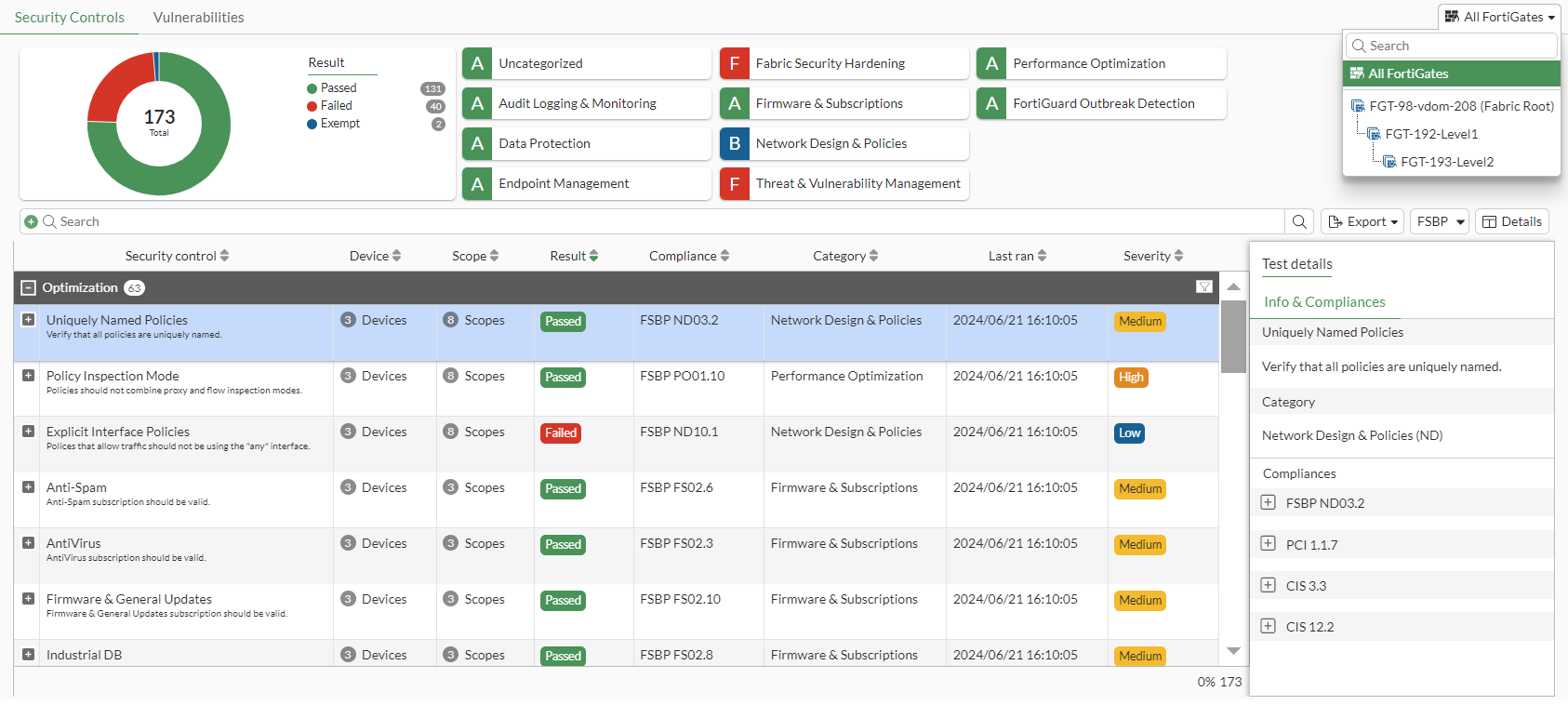The width and height of the screenshot is (1568, 705).
Task: Select the Info & Compliances tab
Action: click(1323, 302)
